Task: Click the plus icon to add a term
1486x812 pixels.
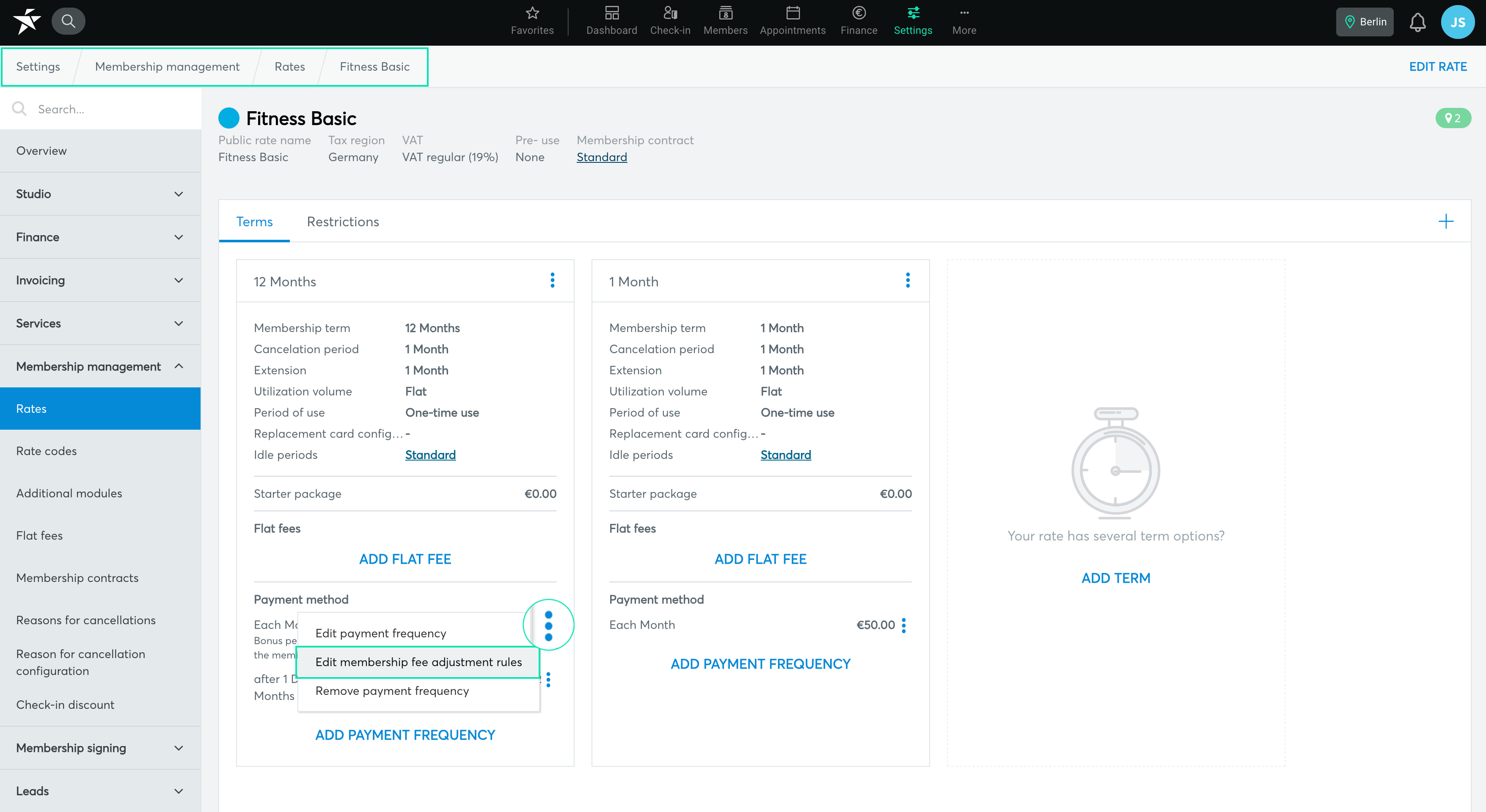Action: point(1446,222)
